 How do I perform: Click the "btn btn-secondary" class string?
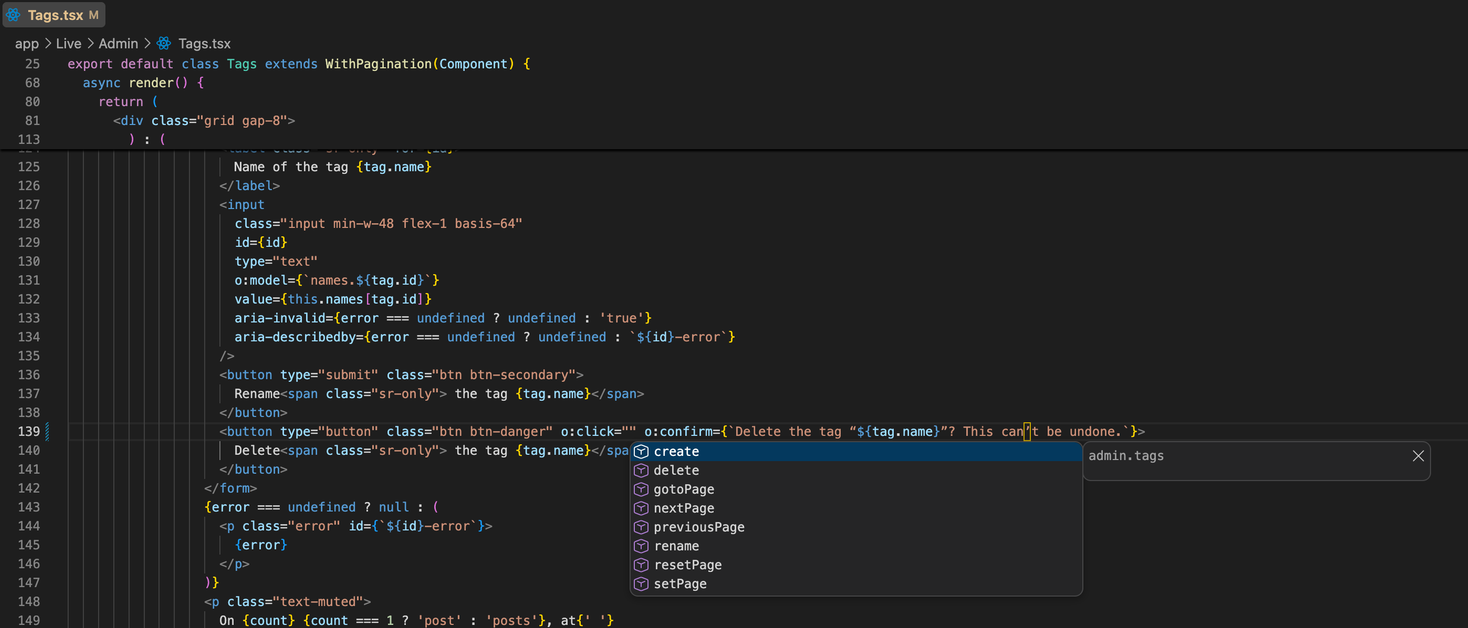pos(502,376)
